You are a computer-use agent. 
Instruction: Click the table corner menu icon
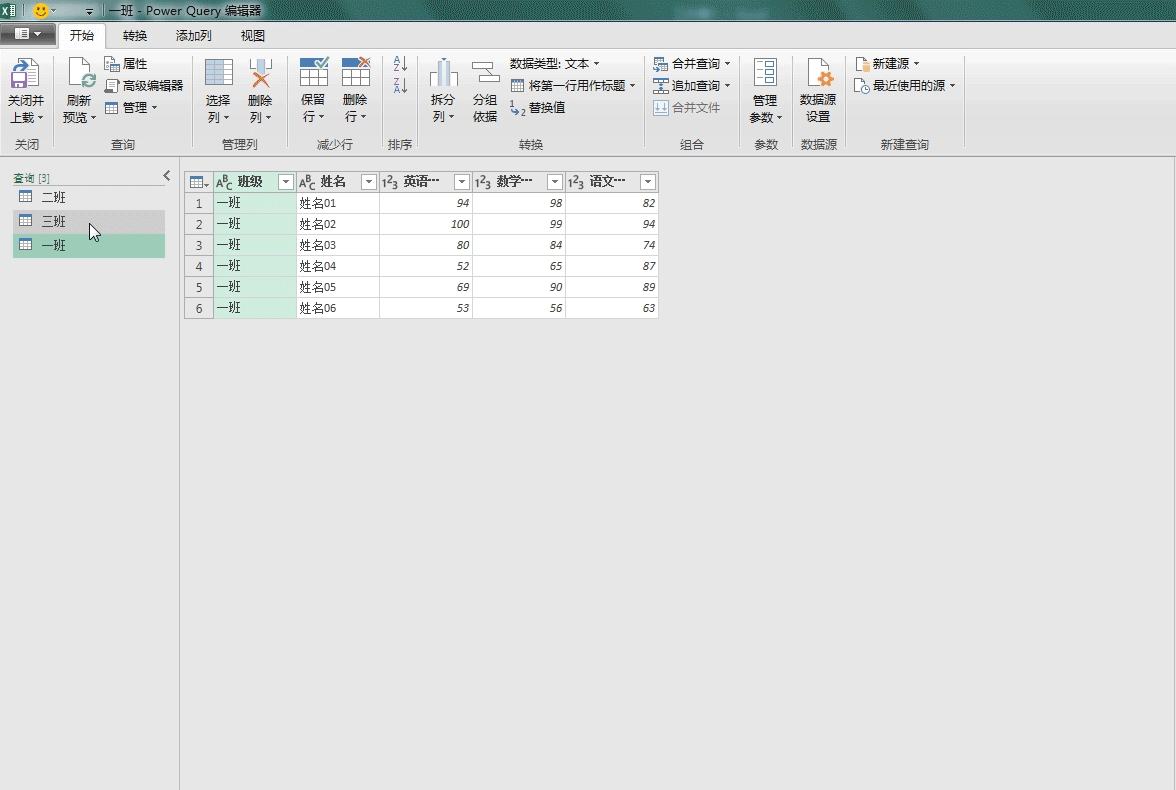[x=198, y=182]
